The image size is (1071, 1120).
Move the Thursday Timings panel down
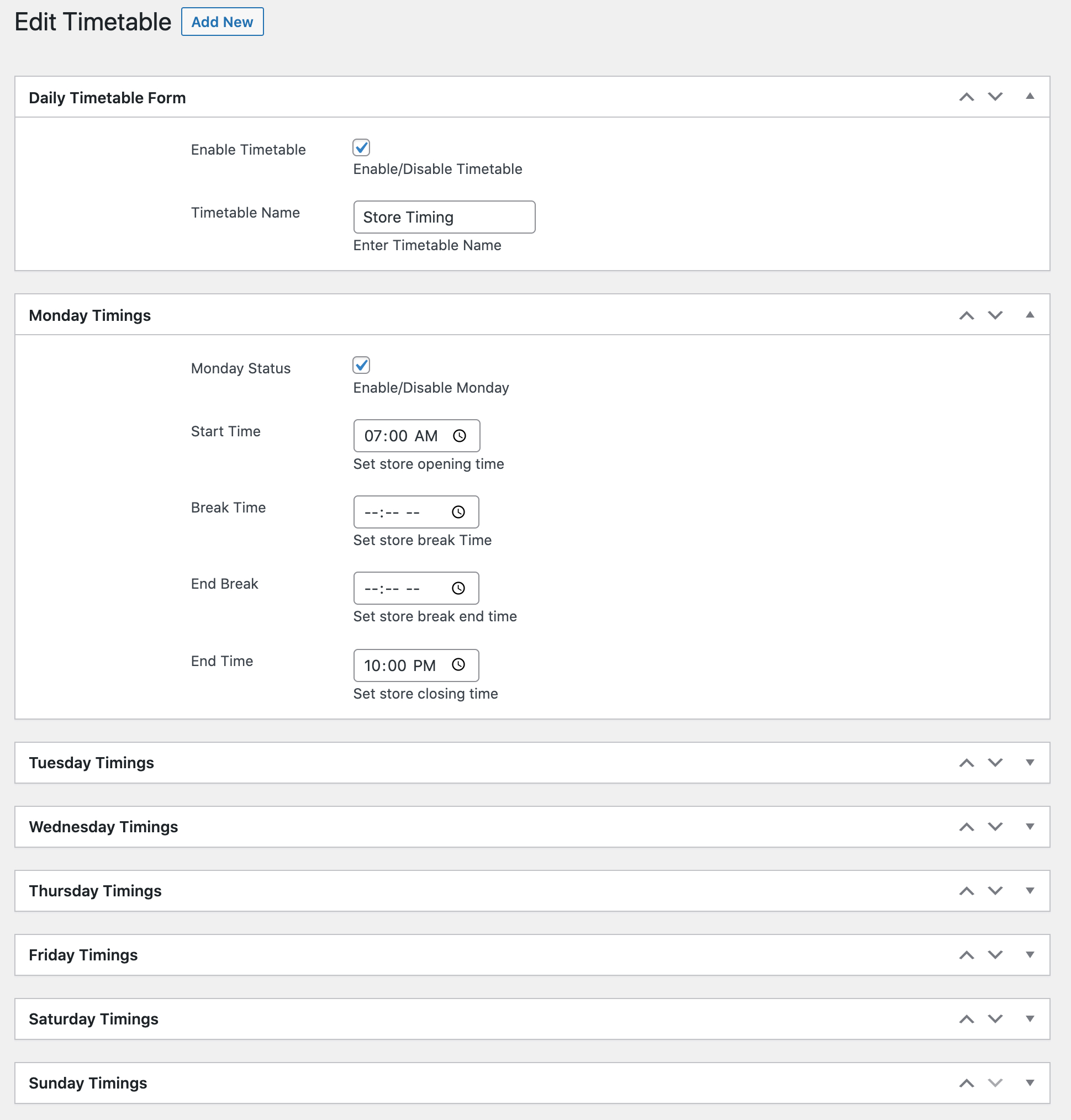point(995,890)
